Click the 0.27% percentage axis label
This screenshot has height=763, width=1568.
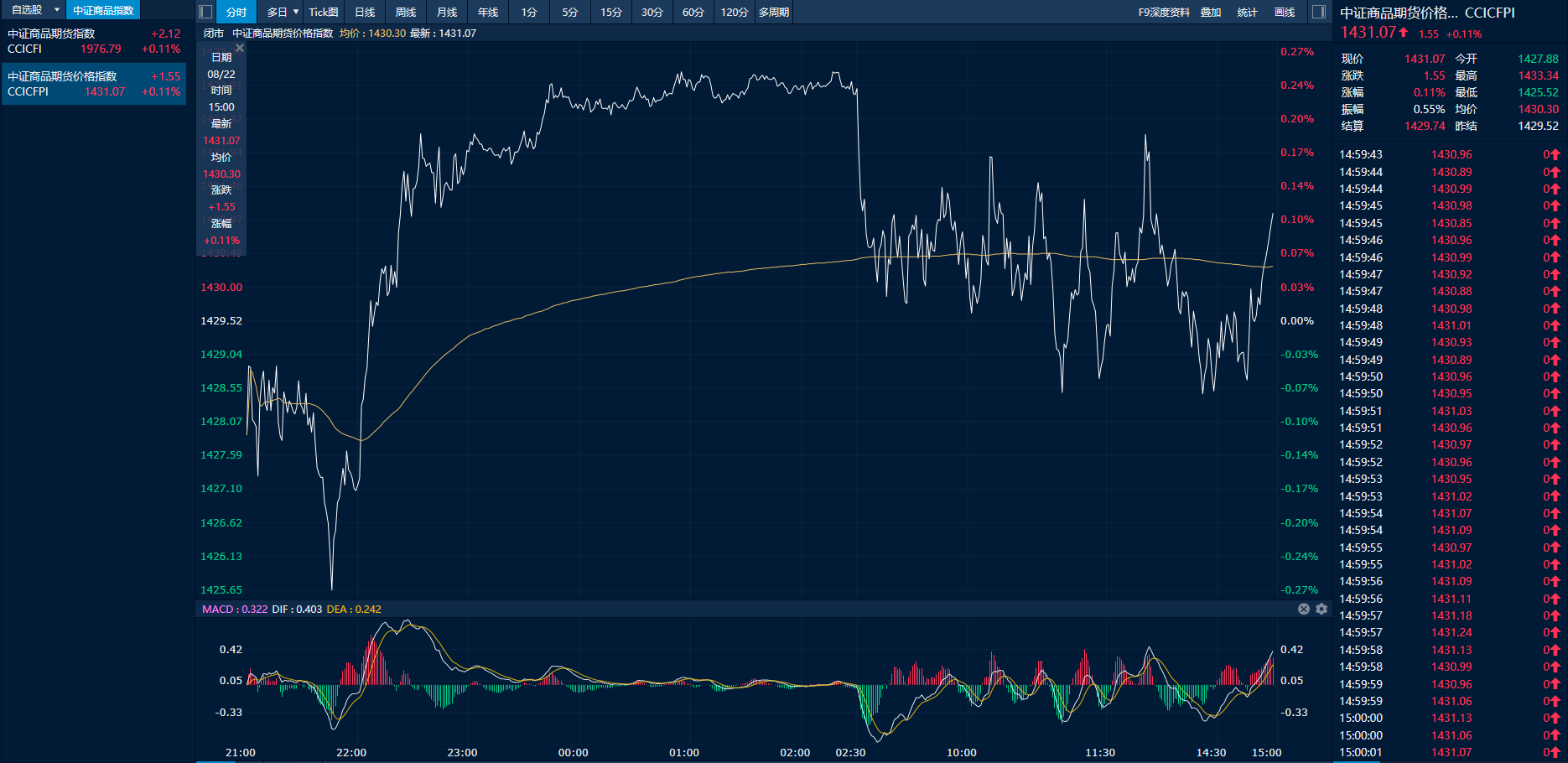pyautogui.click(x=1297, y=51)
